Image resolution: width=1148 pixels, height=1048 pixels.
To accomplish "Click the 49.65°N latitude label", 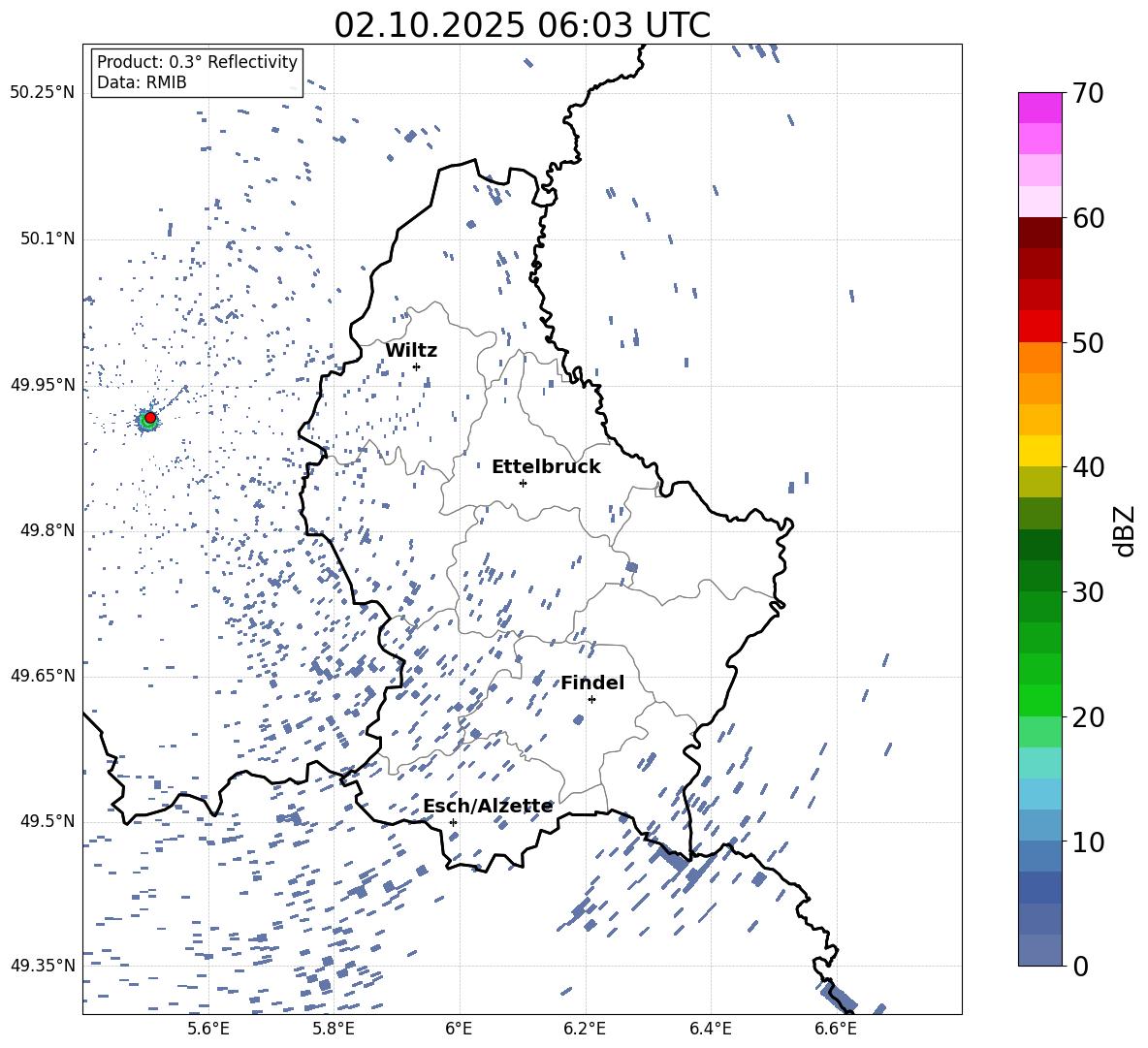I will (43, 676).
